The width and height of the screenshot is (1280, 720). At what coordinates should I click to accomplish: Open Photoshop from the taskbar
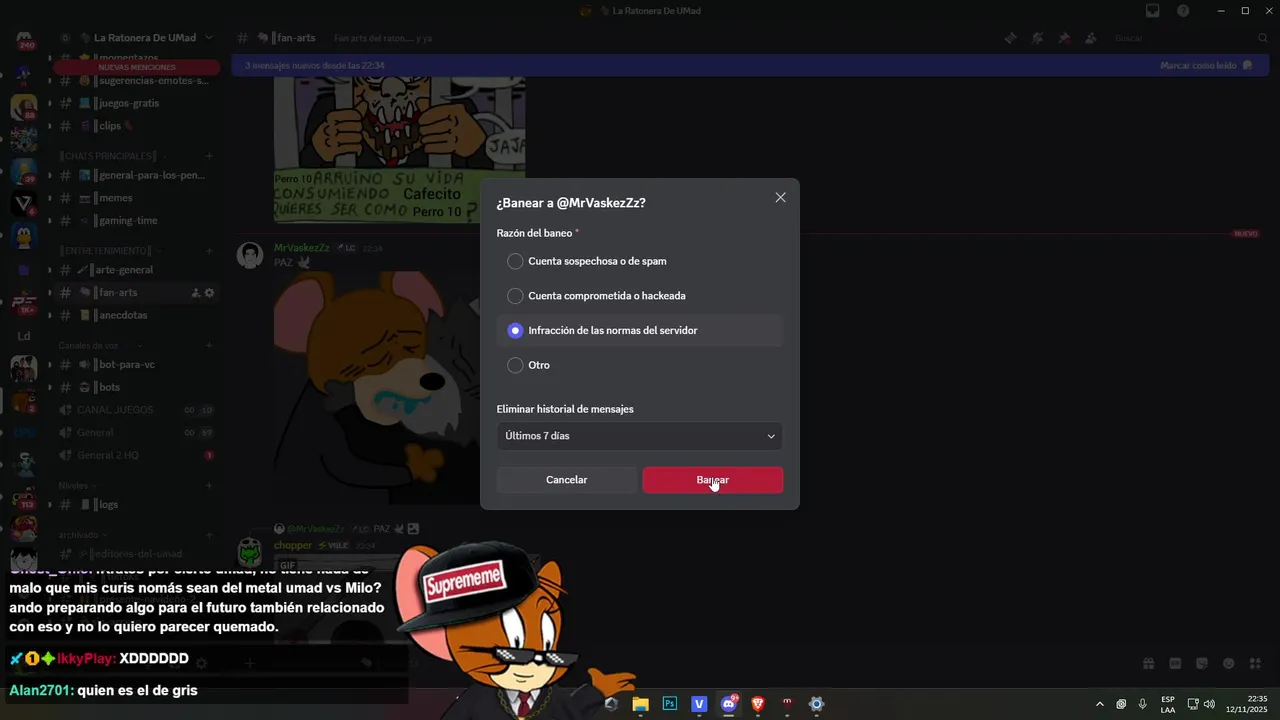tap(670, 704)
